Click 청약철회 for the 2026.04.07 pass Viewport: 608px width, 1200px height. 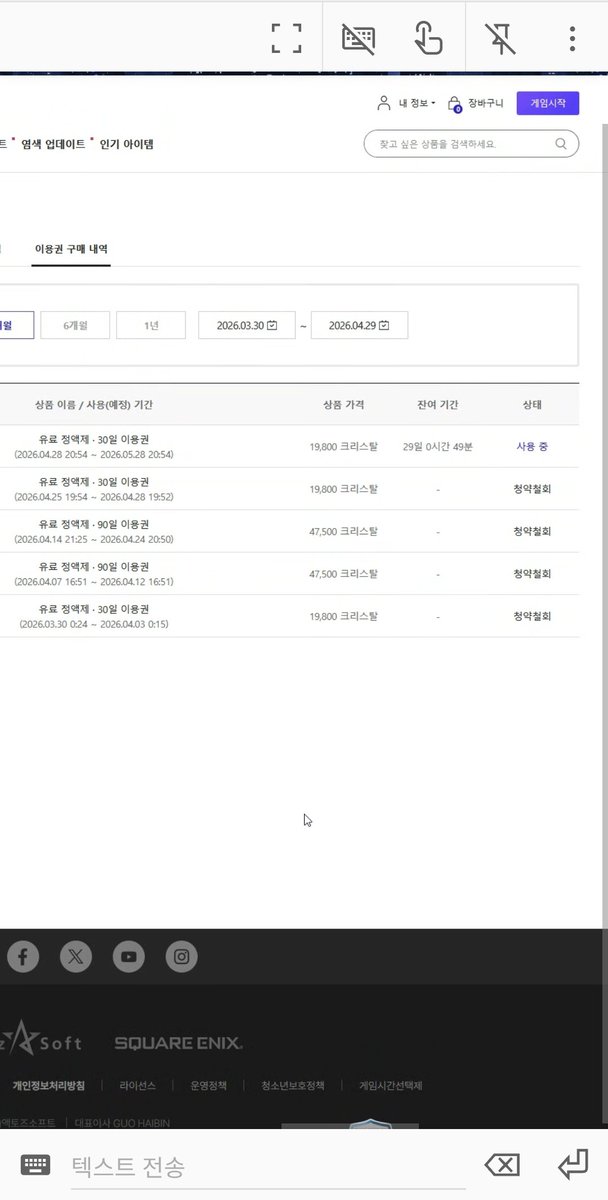[x=532, y=574]
